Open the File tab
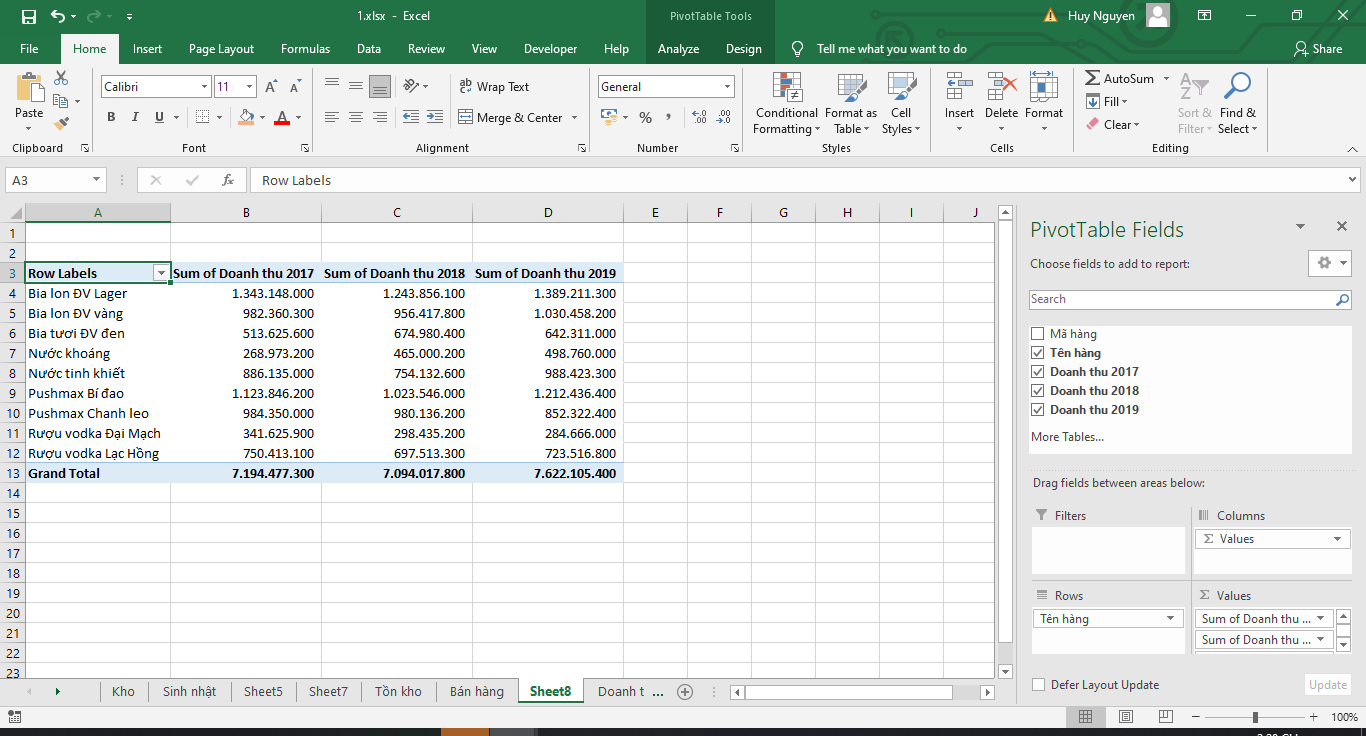 pos(29,49)
